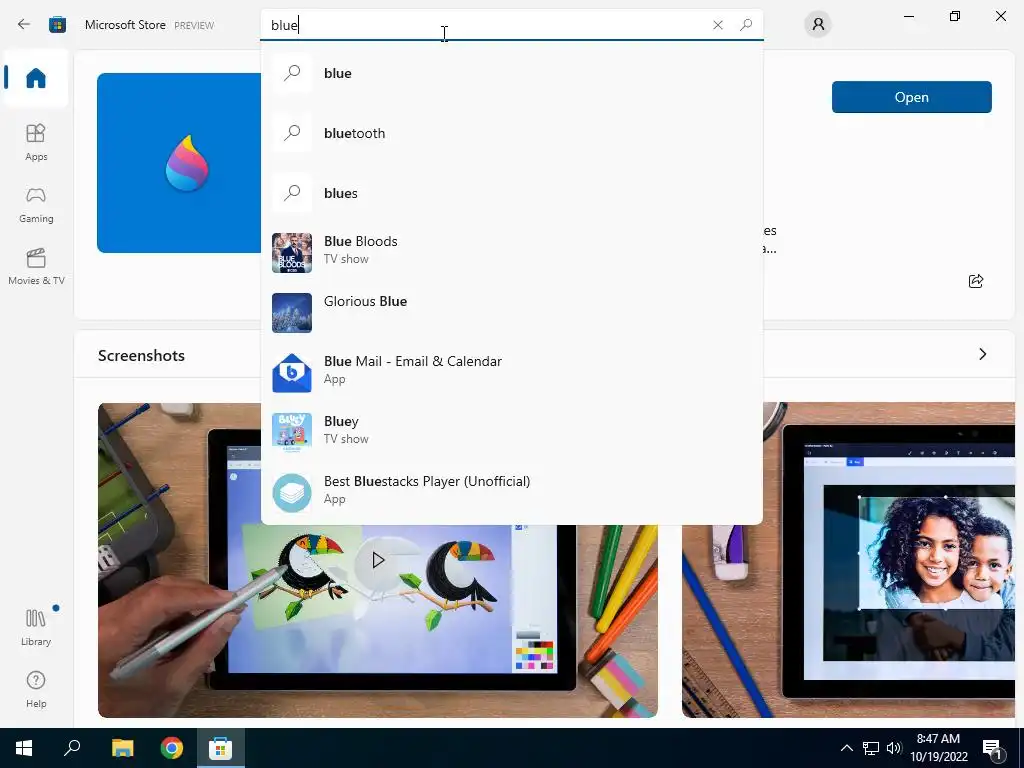The image size is (1024, 768).
Task: Click the search magnifier in the search box
Action: pos(746,25)
